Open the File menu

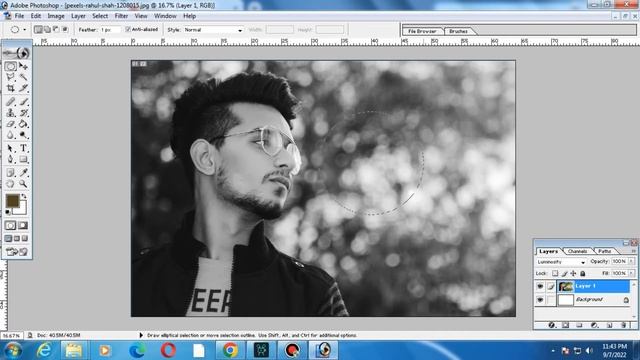(19, 16)
